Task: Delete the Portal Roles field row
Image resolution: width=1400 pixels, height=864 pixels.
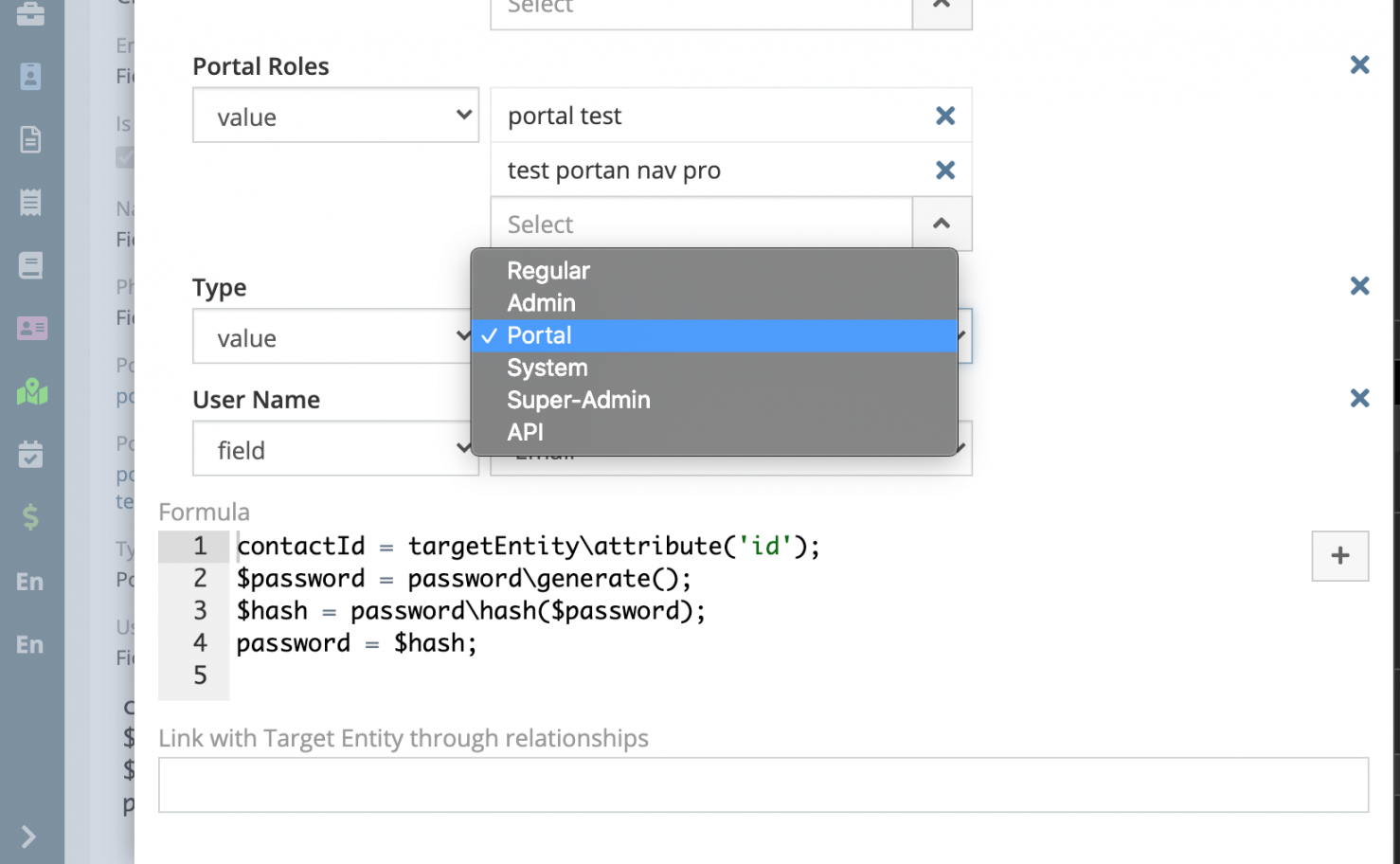Action: 1359,65
